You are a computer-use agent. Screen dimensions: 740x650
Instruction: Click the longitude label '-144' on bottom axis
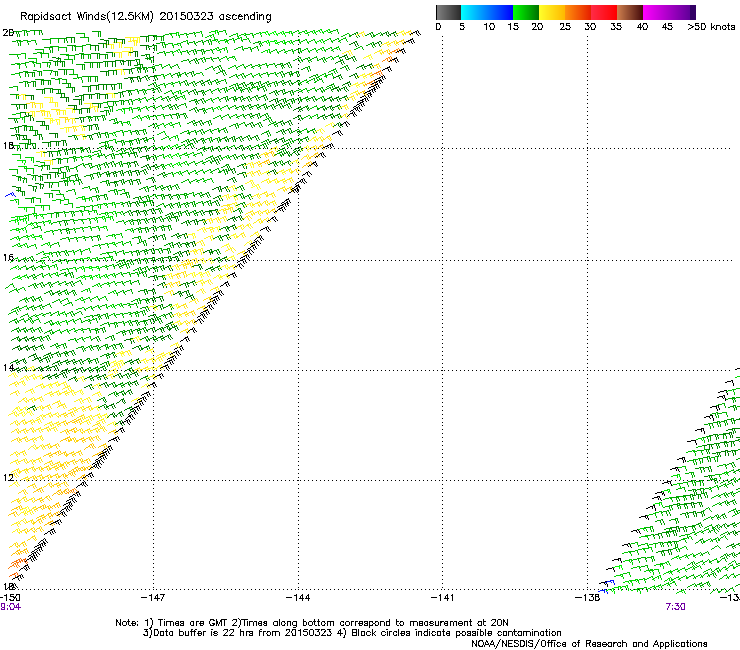[298, 598]
